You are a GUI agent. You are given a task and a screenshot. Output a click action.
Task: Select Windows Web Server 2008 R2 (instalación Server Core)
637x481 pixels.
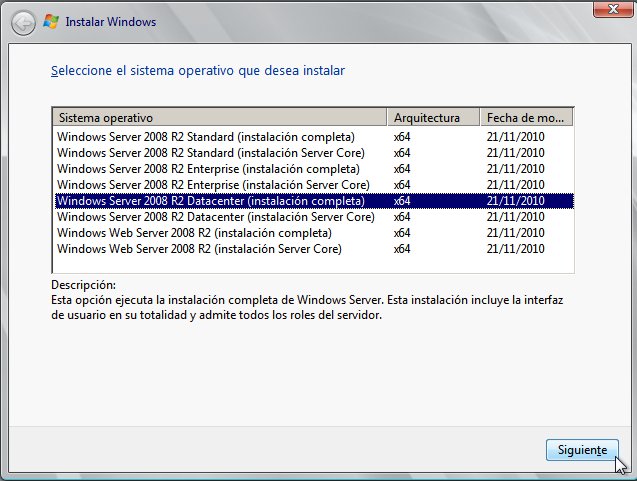point(314,249)
